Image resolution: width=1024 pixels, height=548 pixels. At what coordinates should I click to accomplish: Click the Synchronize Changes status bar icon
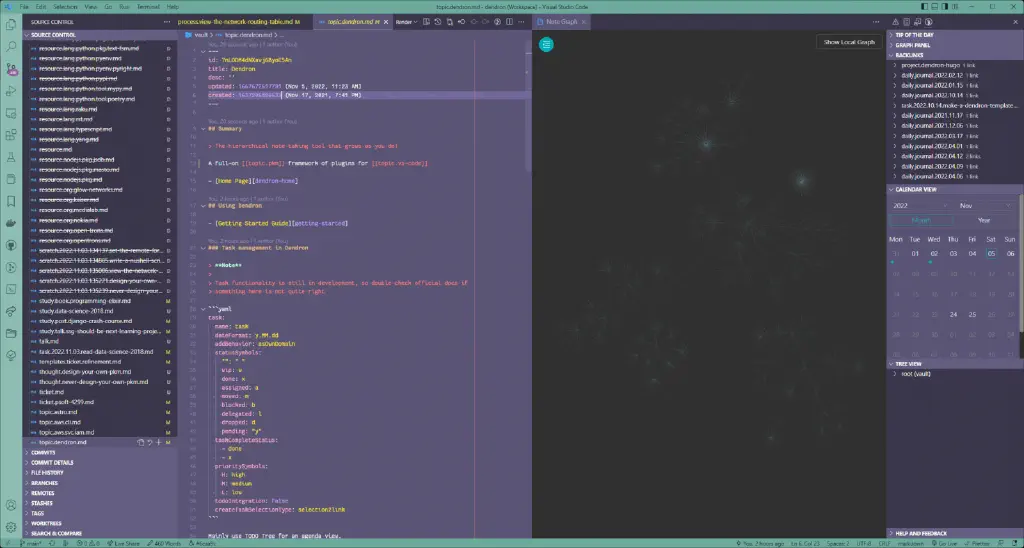[x=52, y=543]
